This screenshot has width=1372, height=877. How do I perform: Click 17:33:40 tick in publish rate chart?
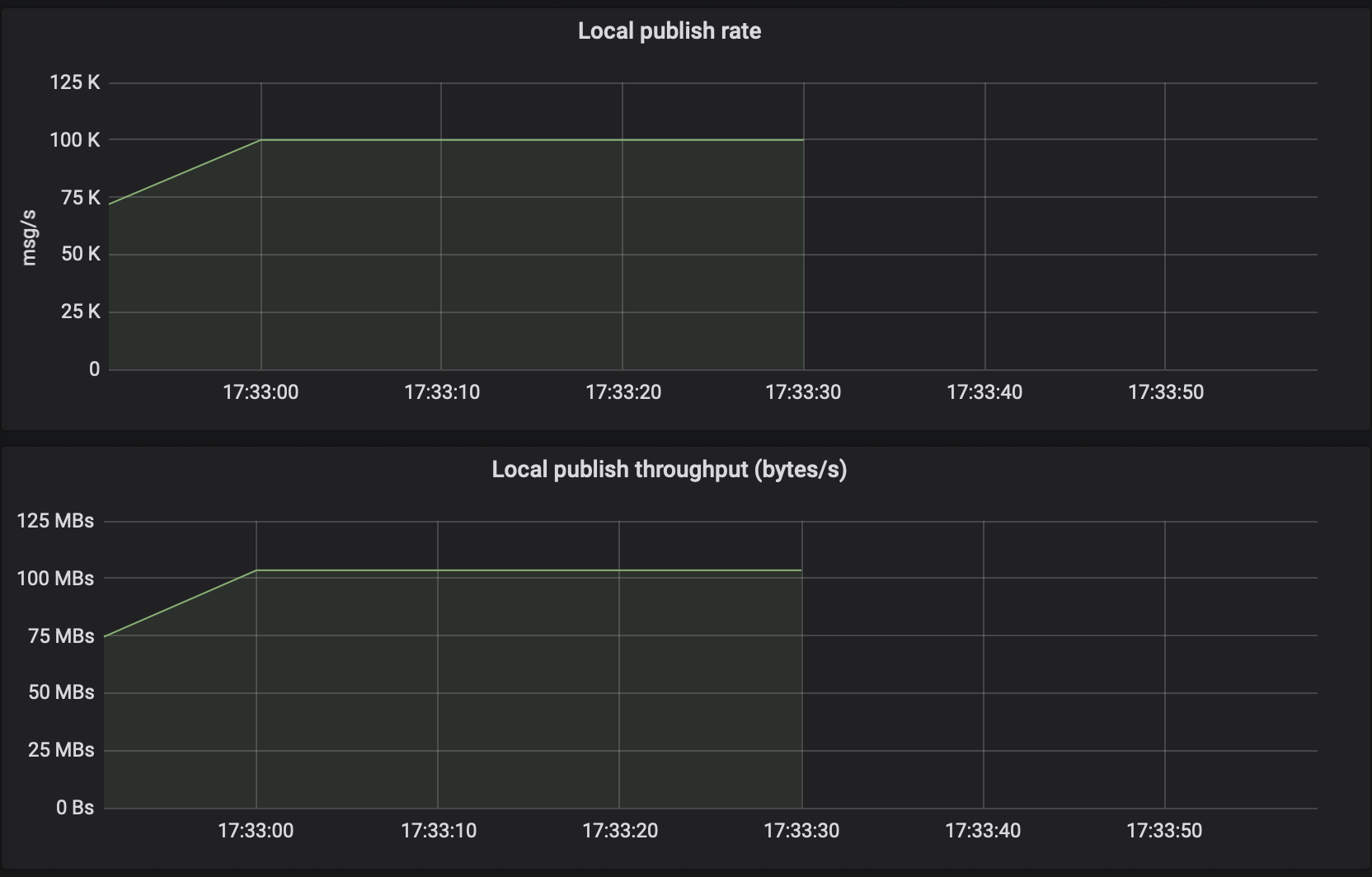point(984,392)
